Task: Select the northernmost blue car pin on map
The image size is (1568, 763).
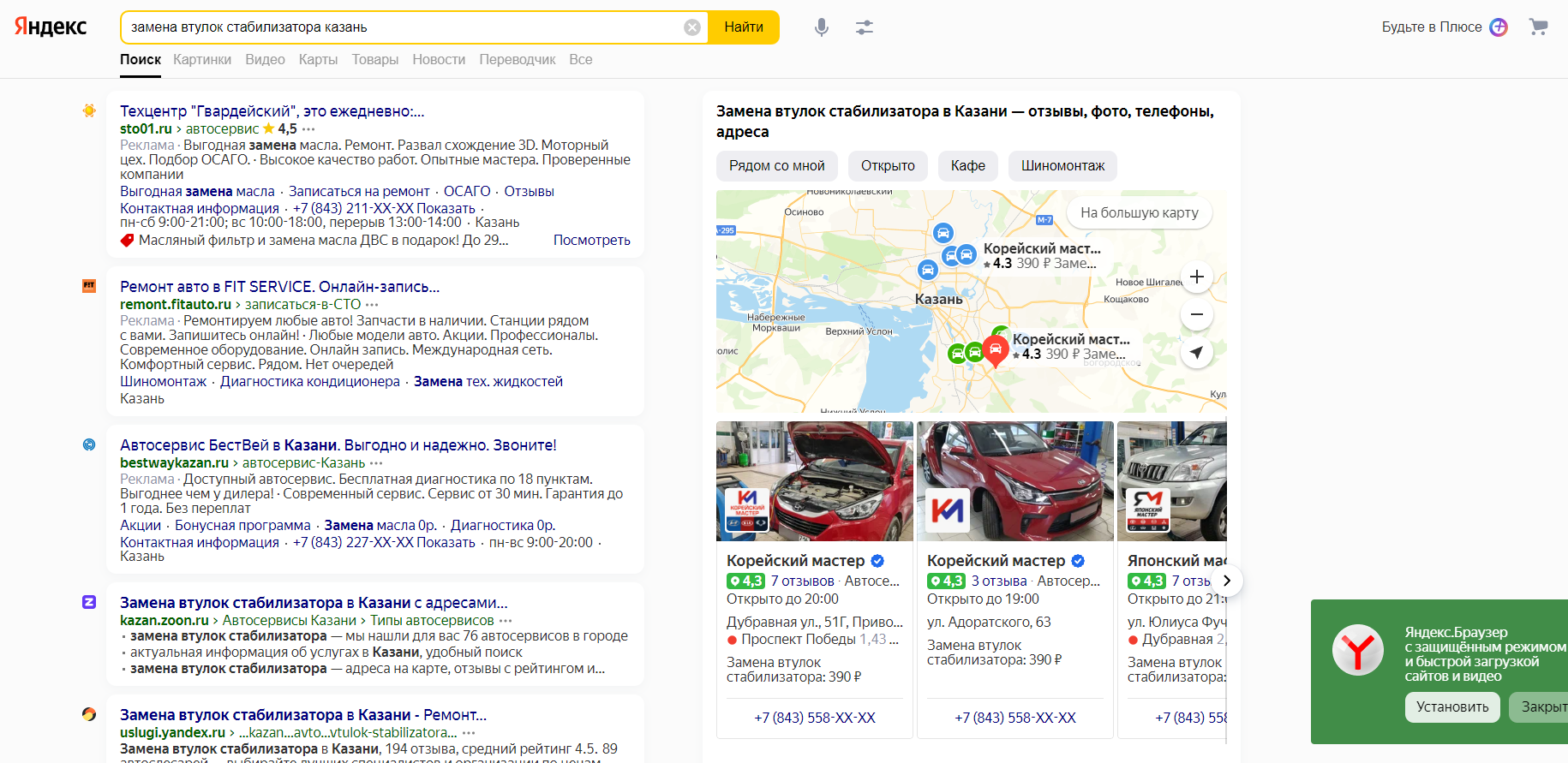Action: point(943,233)
